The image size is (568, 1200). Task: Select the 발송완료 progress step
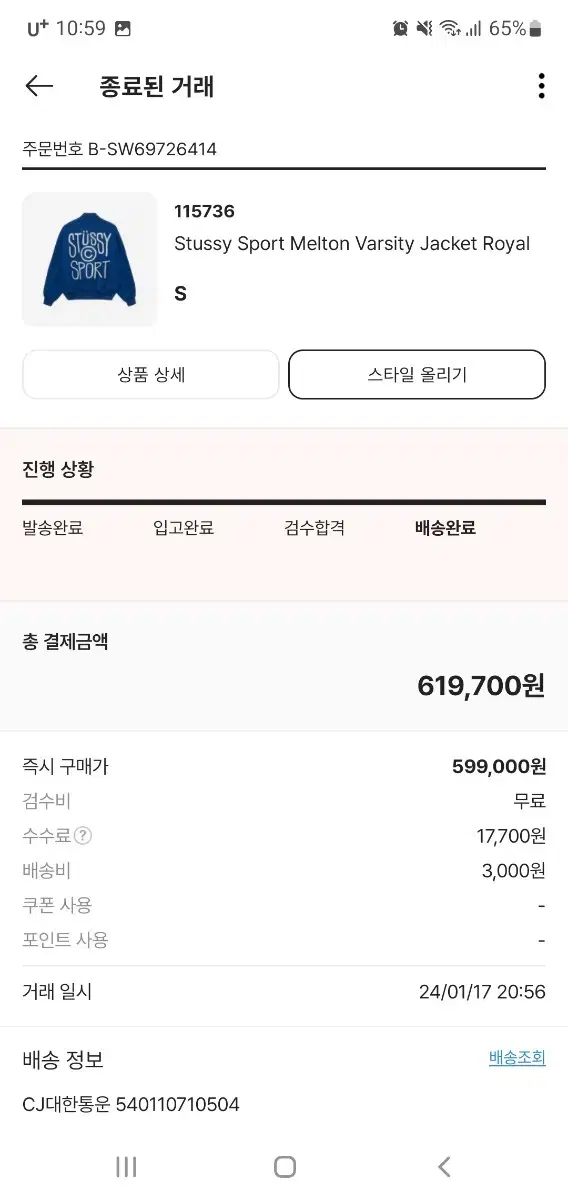click(53, 528)
